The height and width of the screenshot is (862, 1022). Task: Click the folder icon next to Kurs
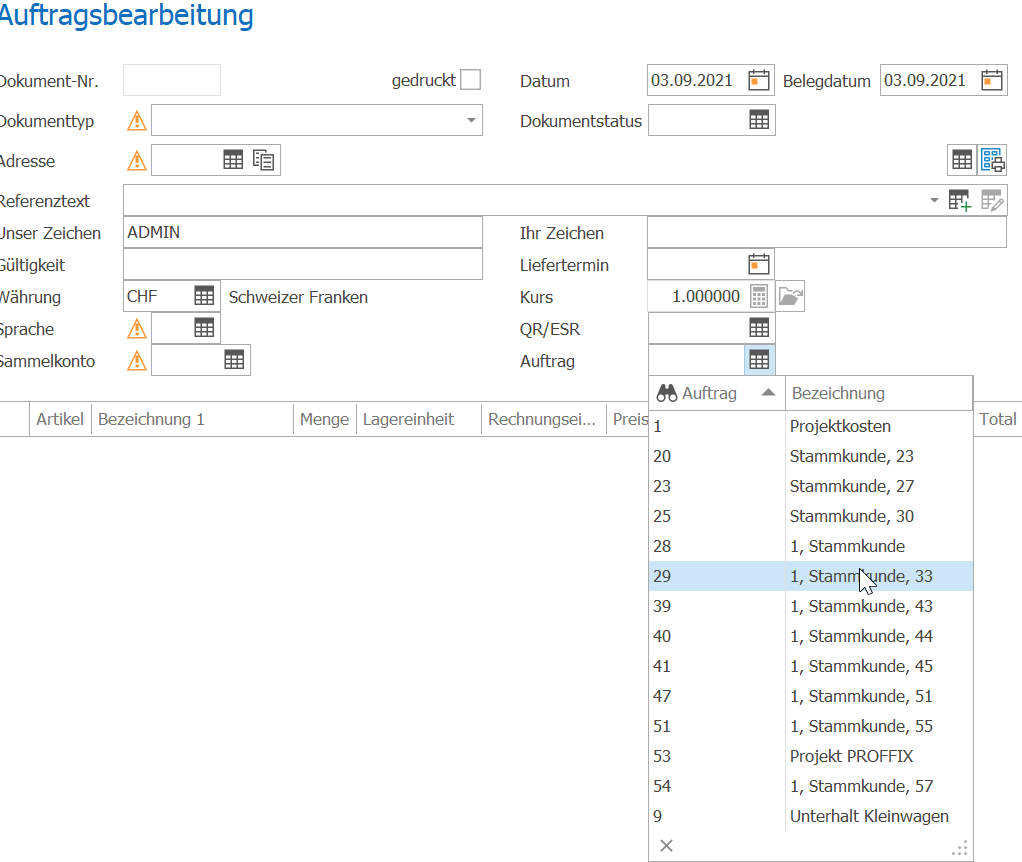point(790,296)
